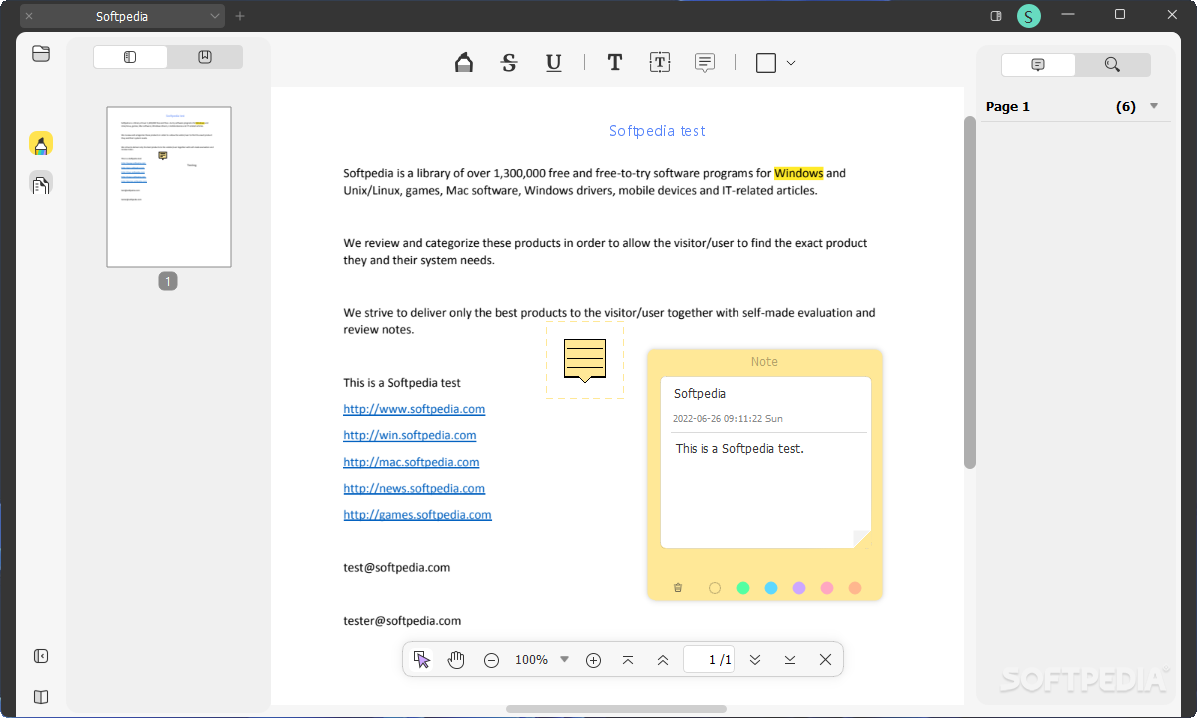Select the Highlight tool
This screenshot has width=1197, height=718.
coord(463,63)
